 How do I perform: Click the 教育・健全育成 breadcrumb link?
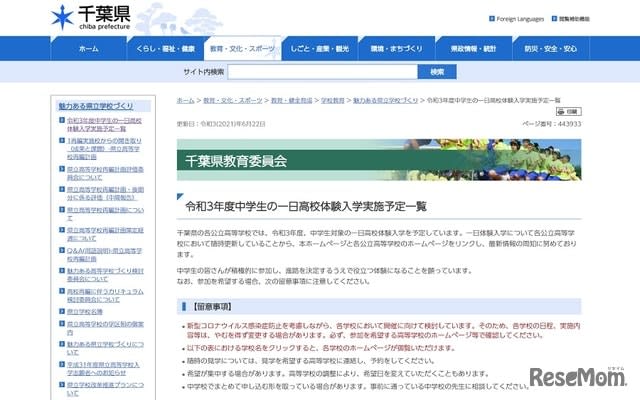[x=291, y=100]
